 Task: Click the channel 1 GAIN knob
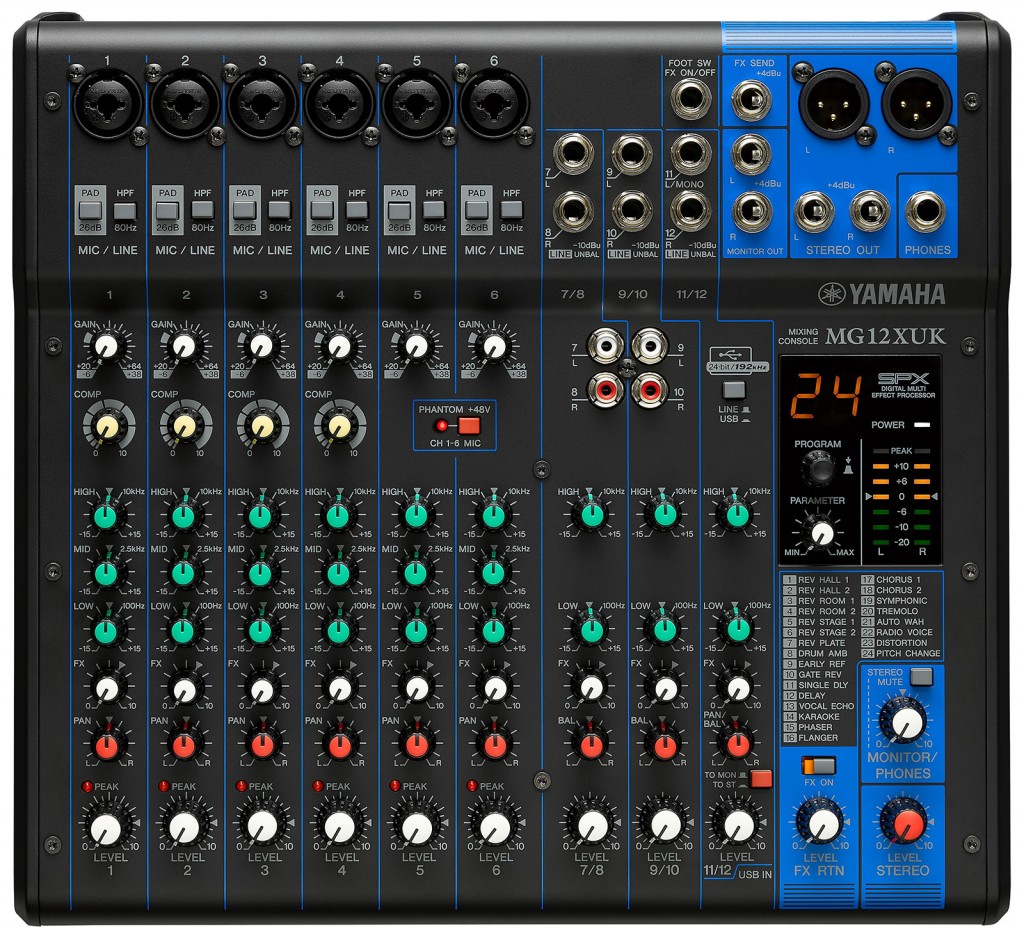(x=107, y=347)
